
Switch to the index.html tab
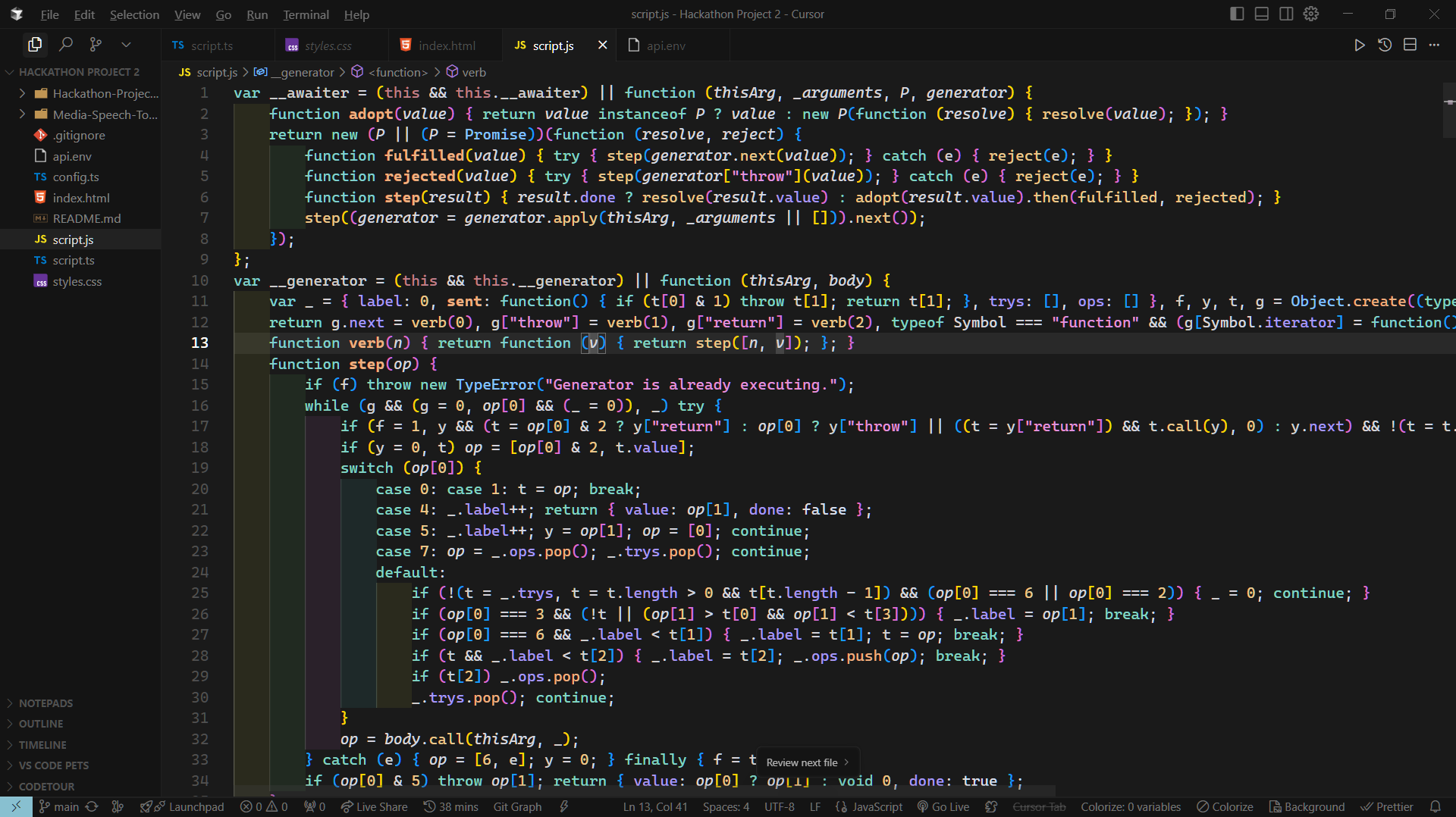tap(446, 45)
